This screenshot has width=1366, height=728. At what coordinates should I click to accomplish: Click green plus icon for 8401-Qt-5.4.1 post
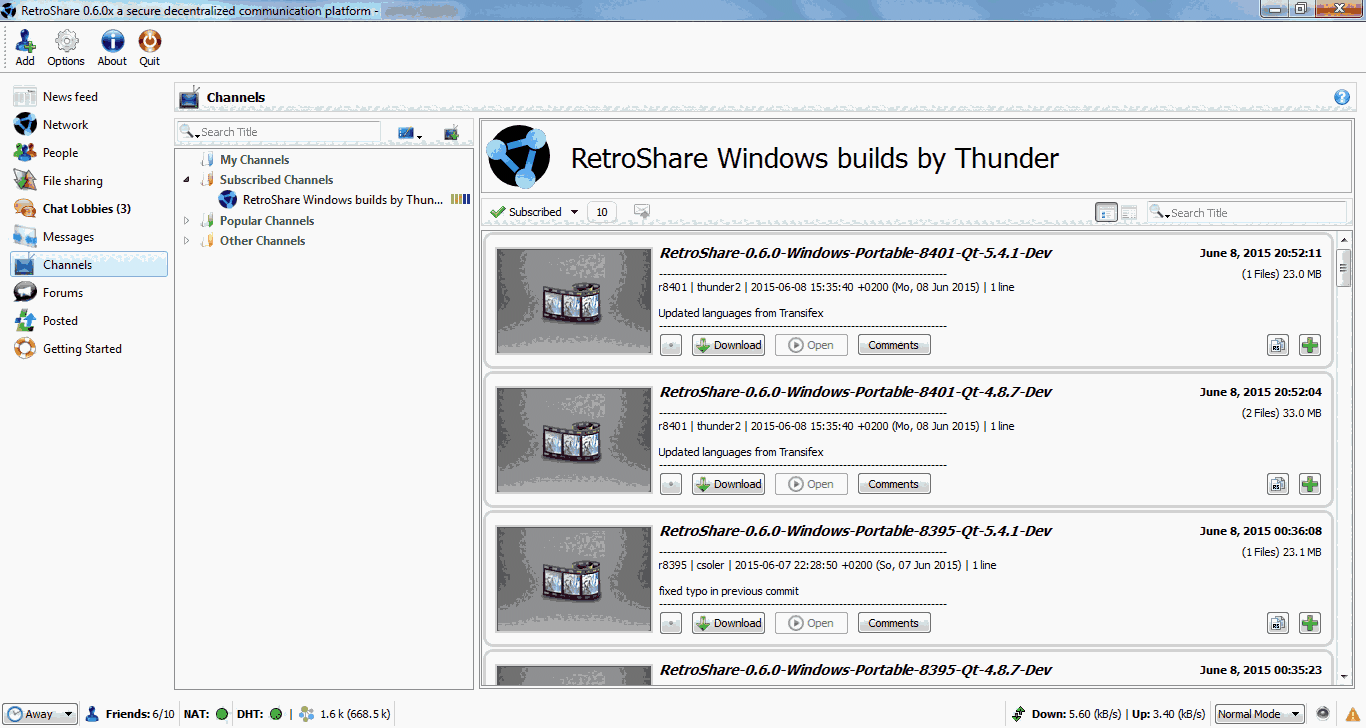tap(1310, 345)
